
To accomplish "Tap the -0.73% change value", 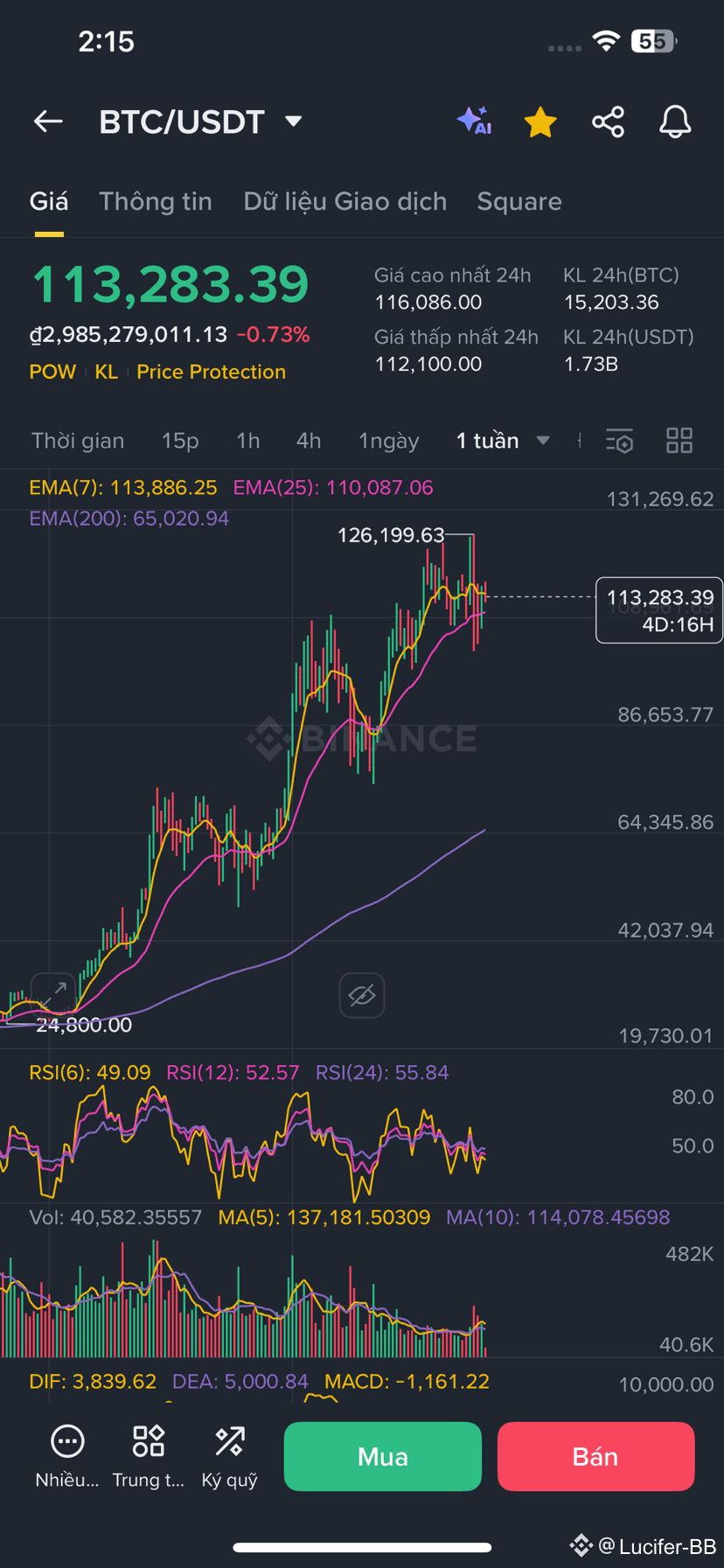I will coord(274,334).
